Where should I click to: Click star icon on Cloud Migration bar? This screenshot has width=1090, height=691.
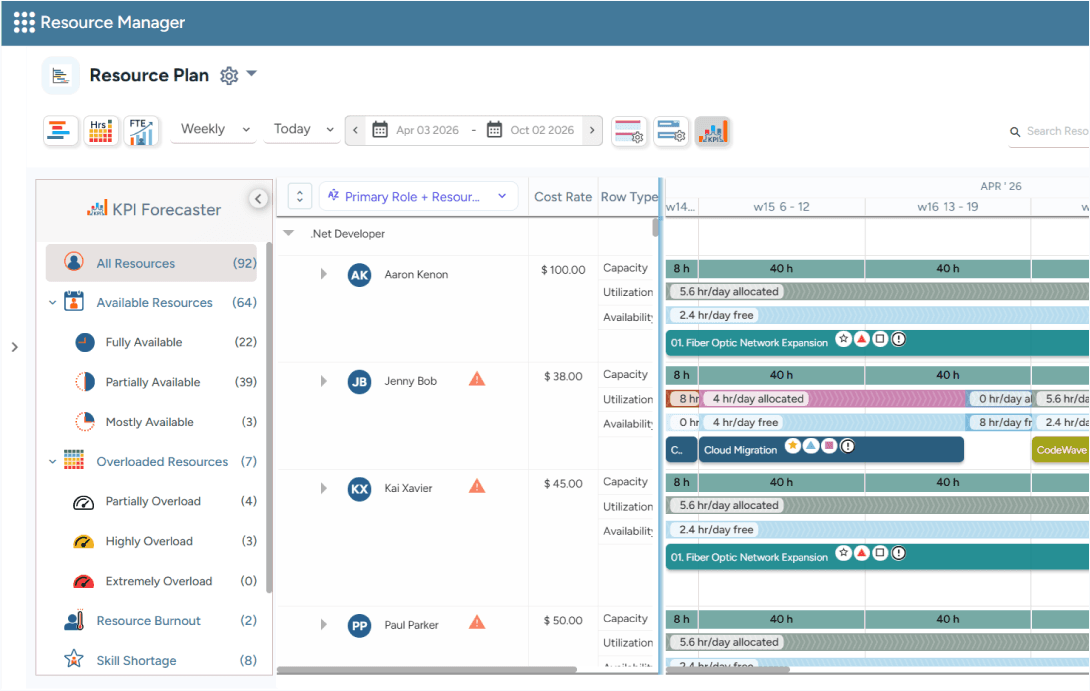pos(792,446)
